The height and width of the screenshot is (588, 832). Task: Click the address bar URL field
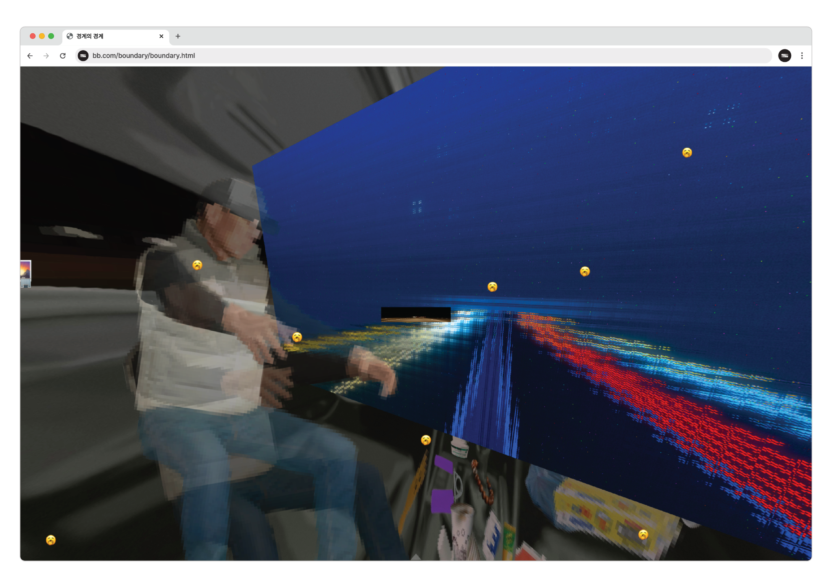click(x=400, y=56)
